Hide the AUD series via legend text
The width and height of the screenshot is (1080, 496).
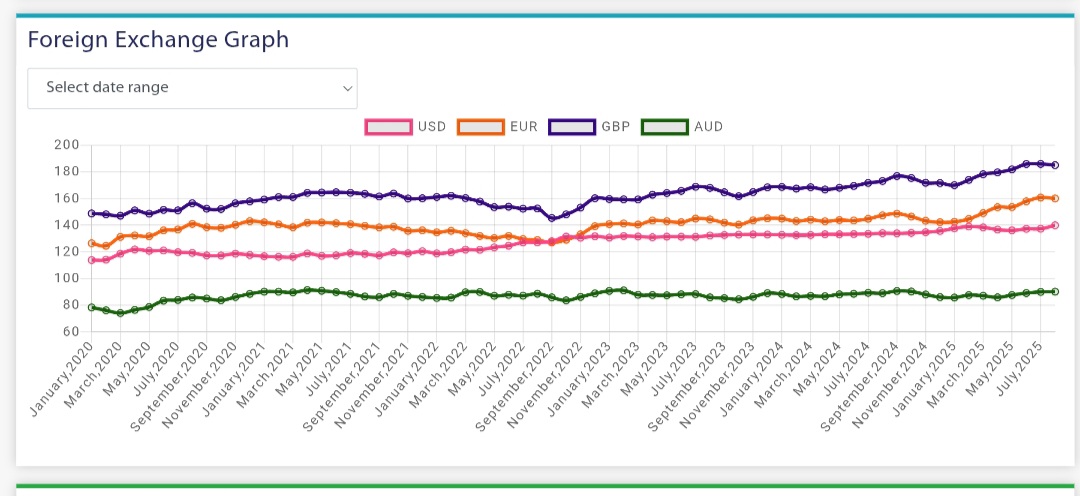click(x=707, y=127)
